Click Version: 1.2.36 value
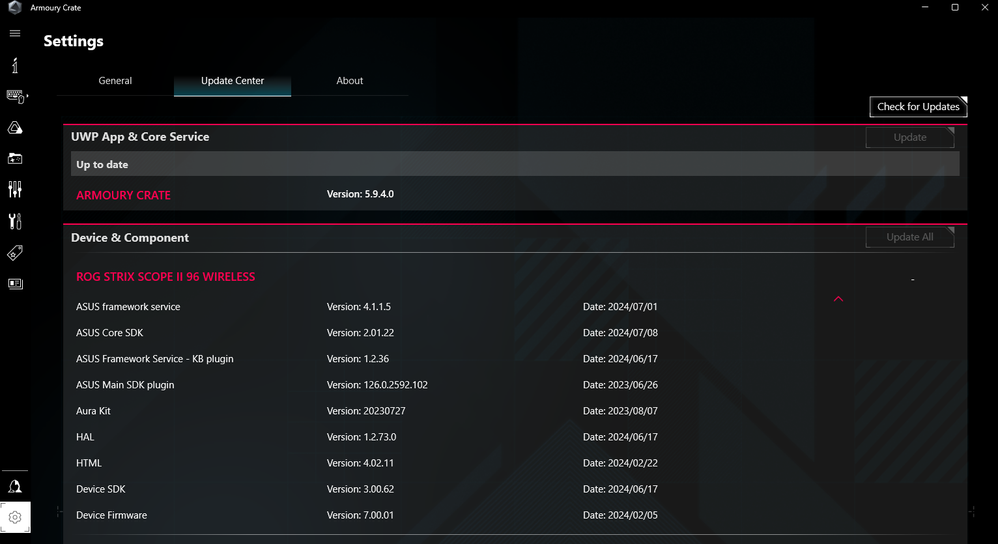Viewport: 998px width, 544px height. click(358, 359)
